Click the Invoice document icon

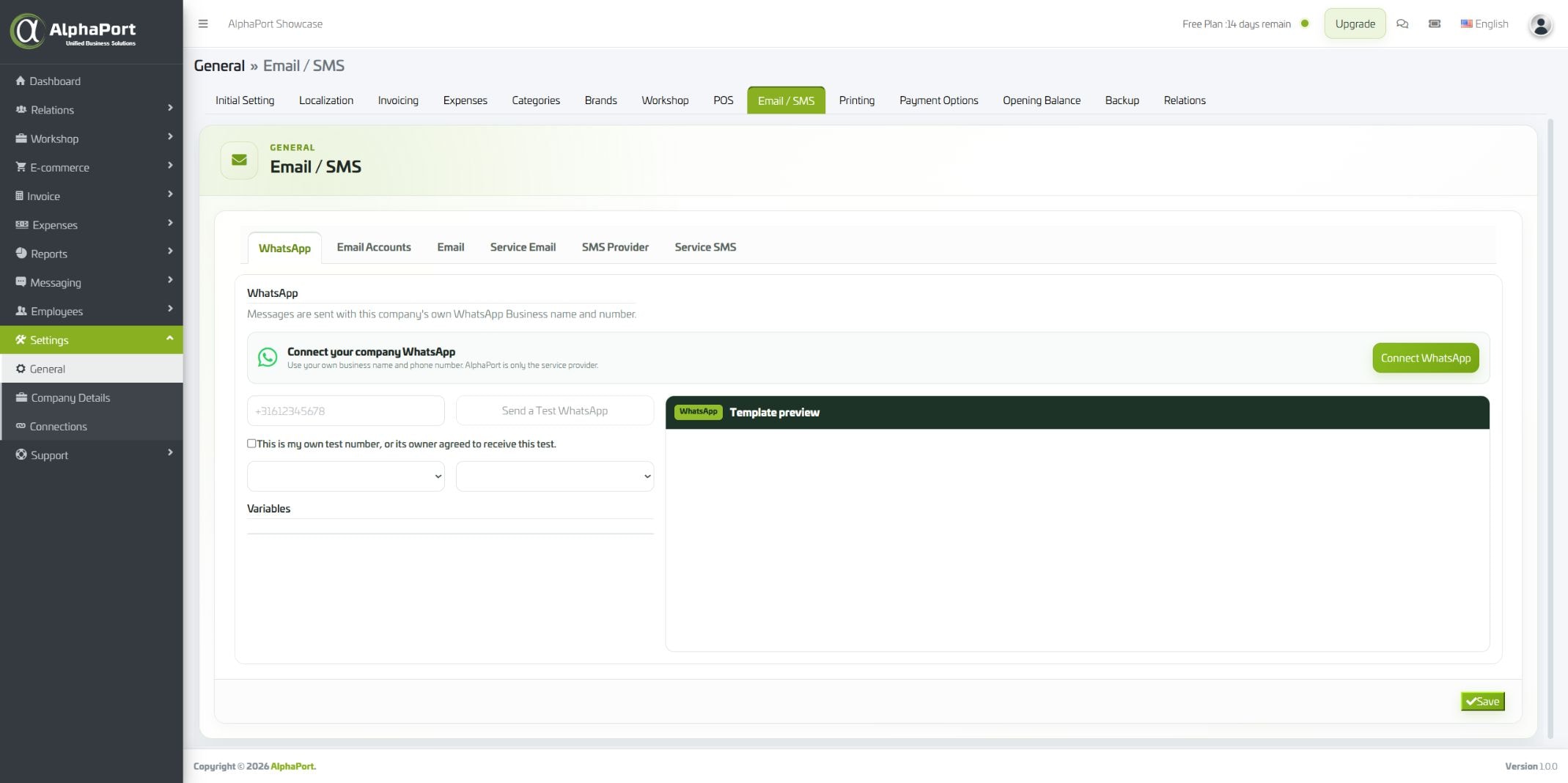(x=19, y=196)
